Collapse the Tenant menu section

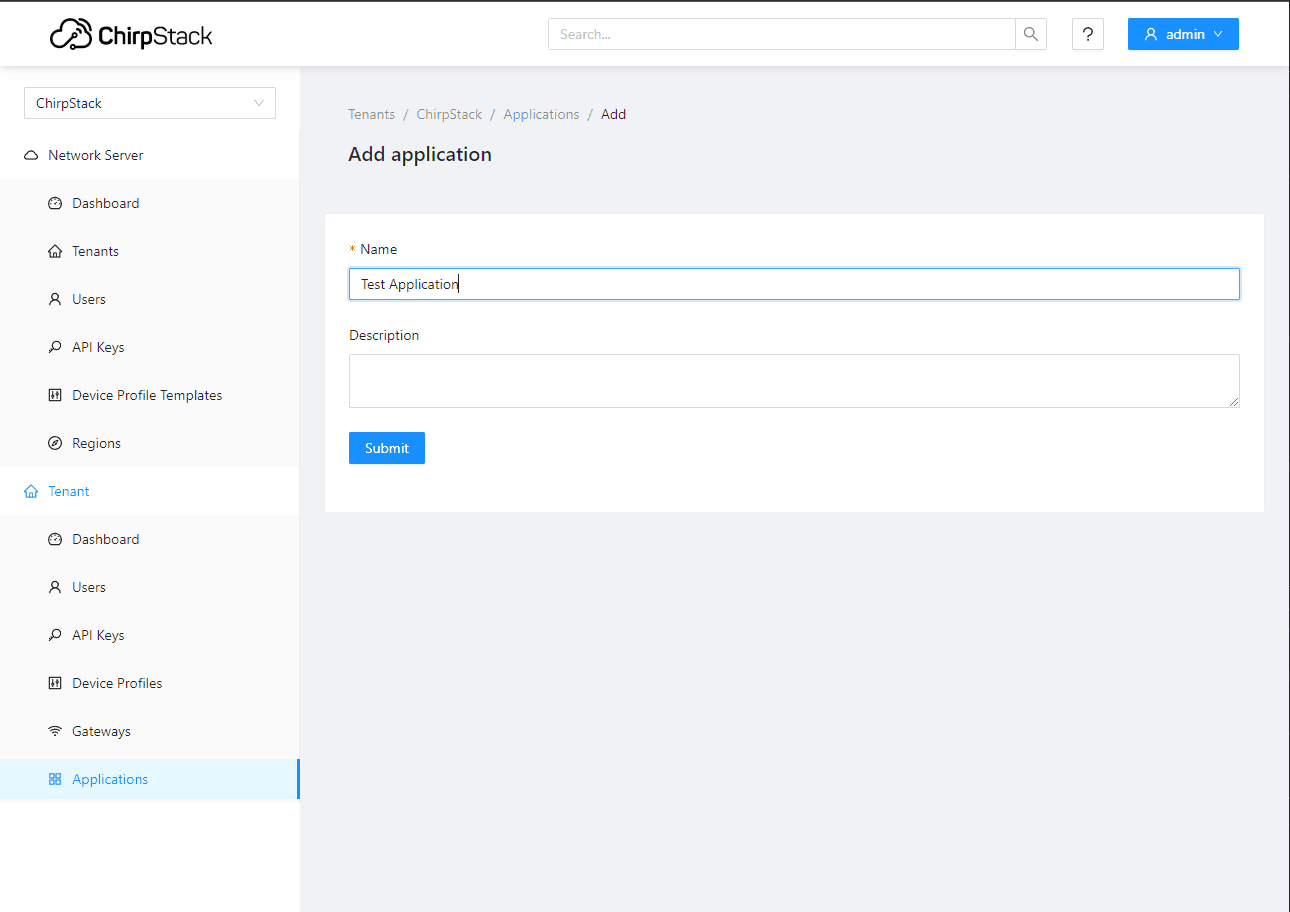coord(68,491)
